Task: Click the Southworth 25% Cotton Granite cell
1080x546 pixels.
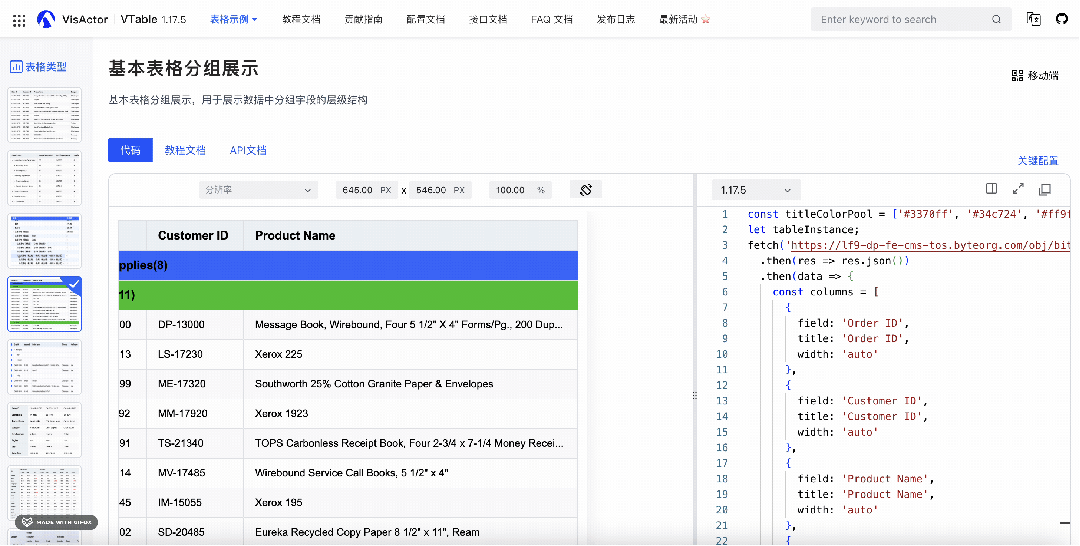Action: point(411,384)
